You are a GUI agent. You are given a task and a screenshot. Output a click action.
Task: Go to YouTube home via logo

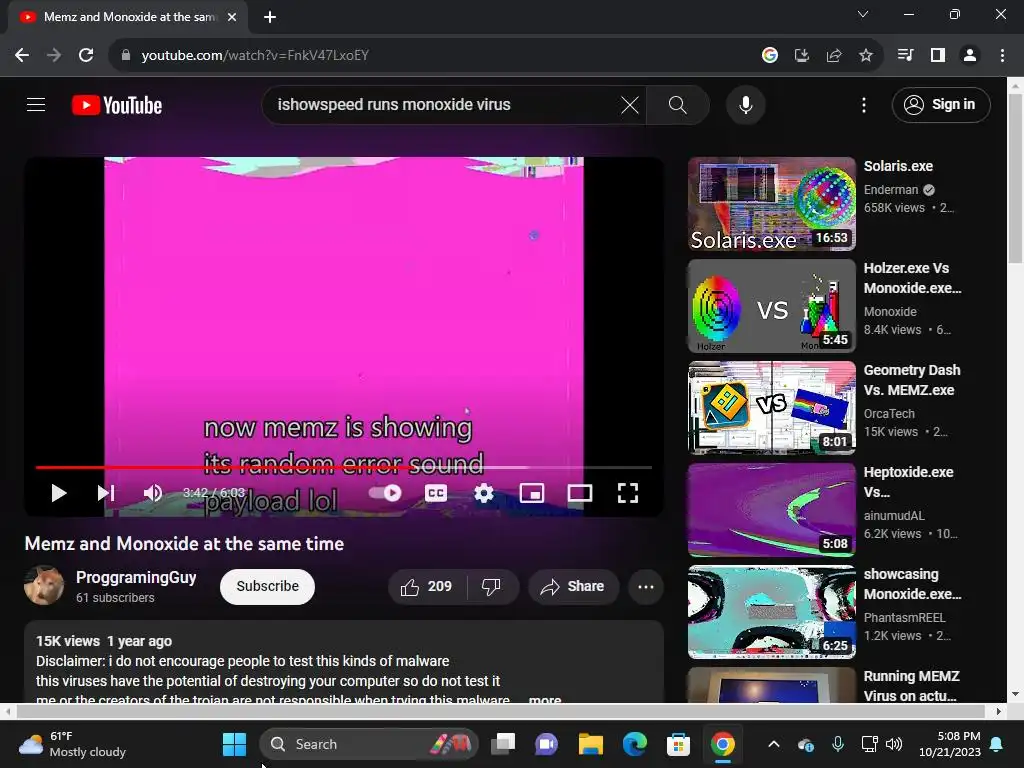click(x=117, y=104)
